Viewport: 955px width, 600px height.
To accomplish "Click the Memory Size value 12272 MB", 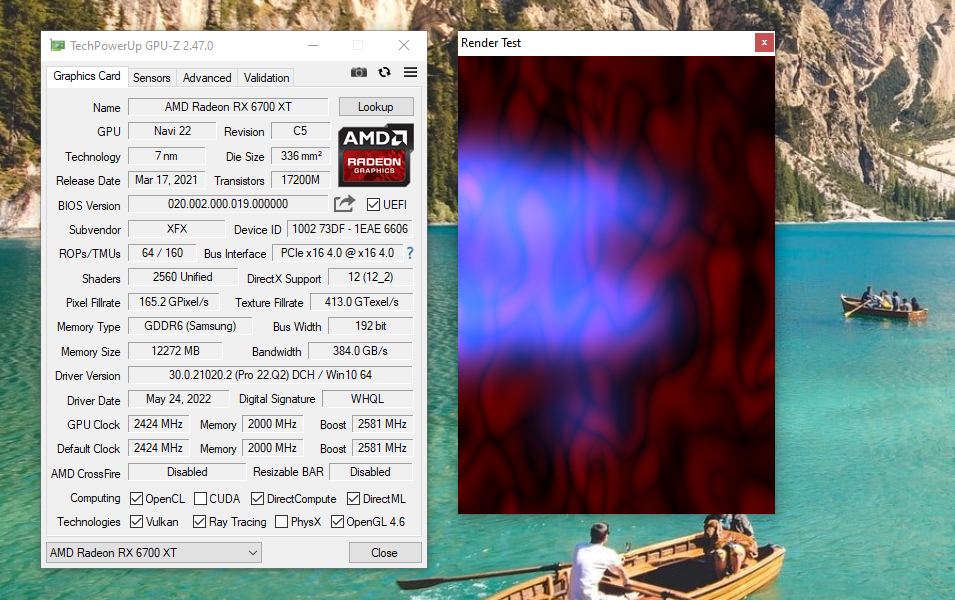I will 175,351.
